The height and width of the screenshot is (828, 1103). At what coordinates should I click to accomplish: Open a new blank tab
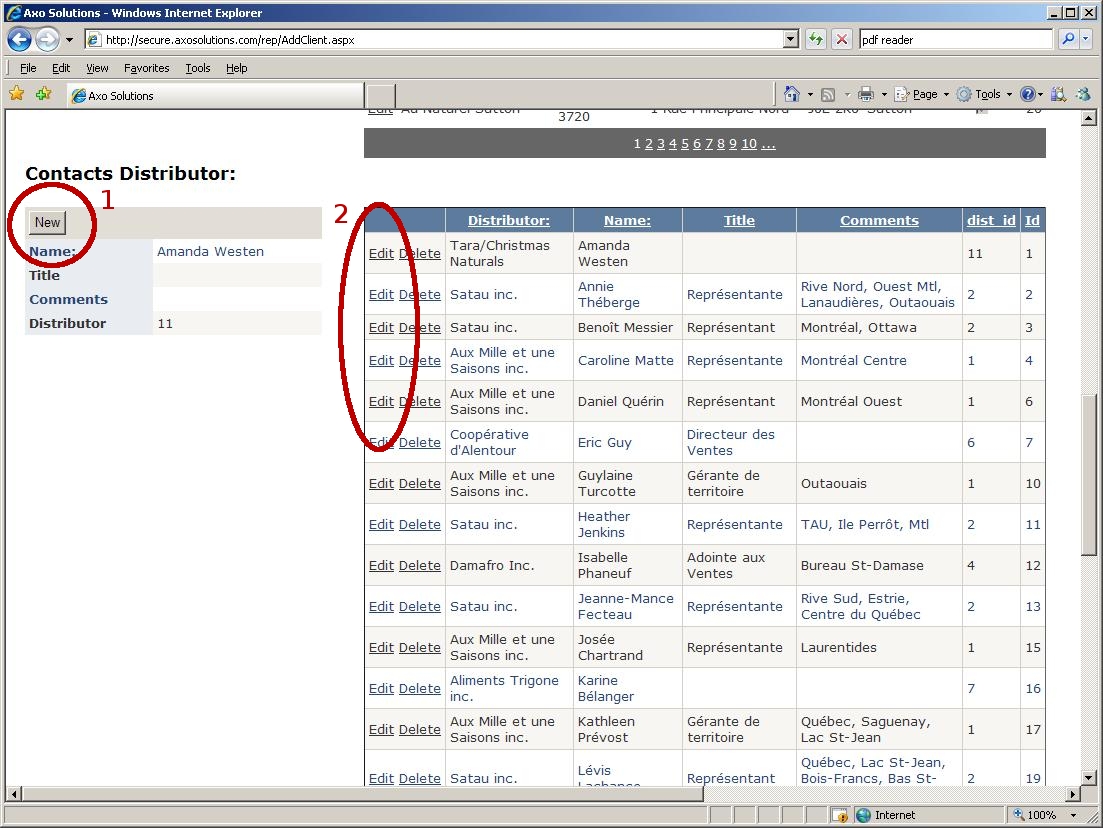click(381, 96)
